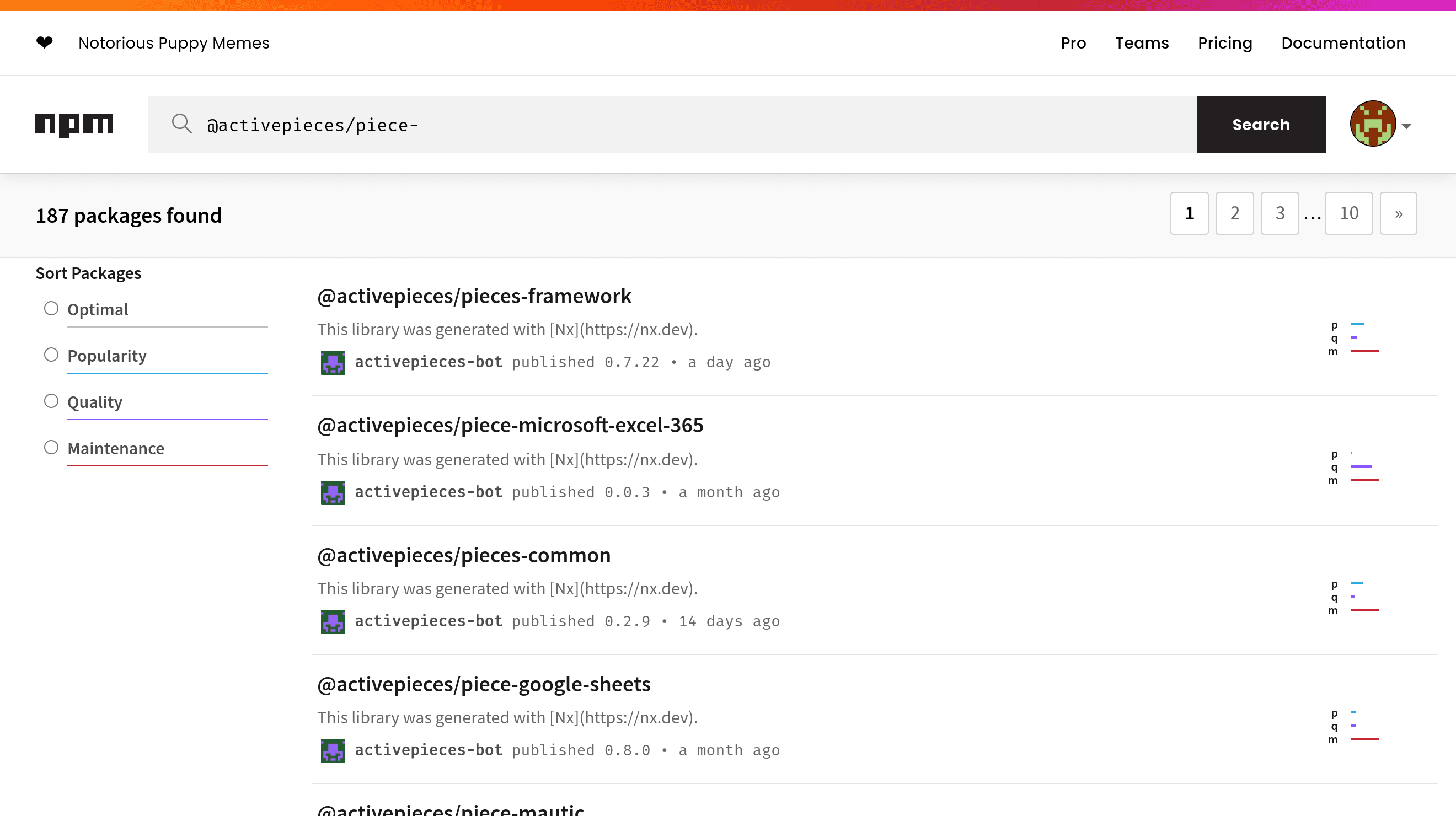Click the Popularity sort label text
1456x816 pixels.
(x=107, y=356)
